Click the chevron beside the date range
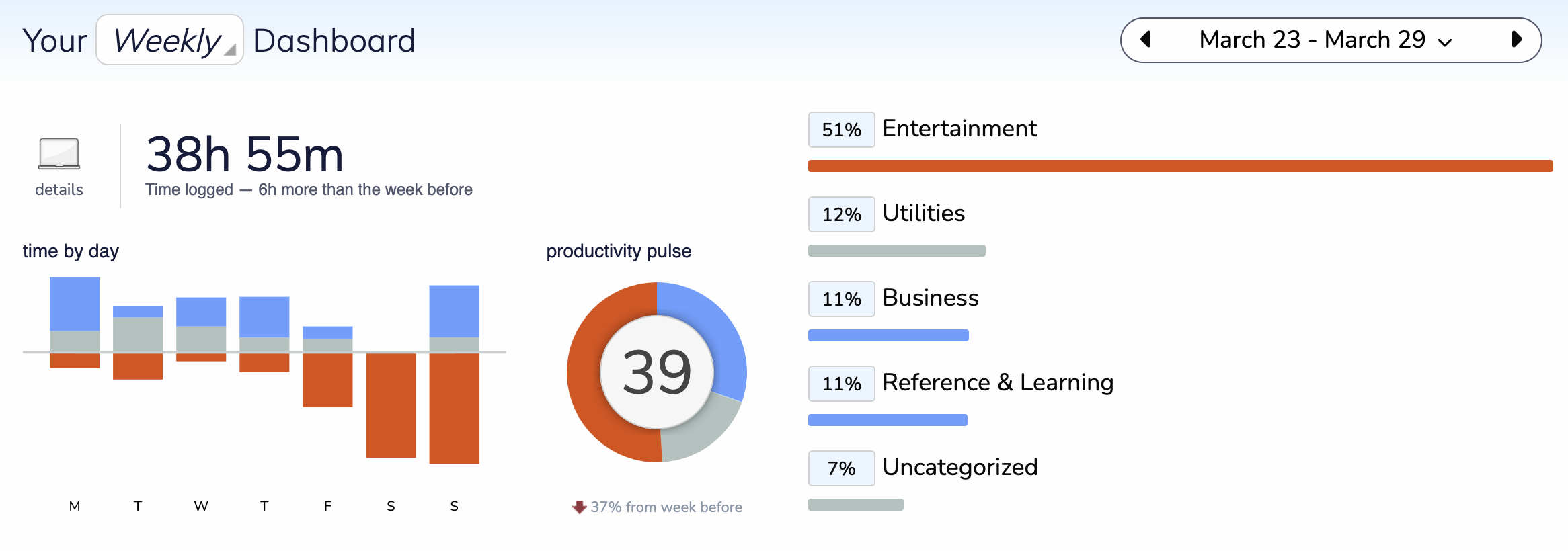 (x=1445, y=42)
